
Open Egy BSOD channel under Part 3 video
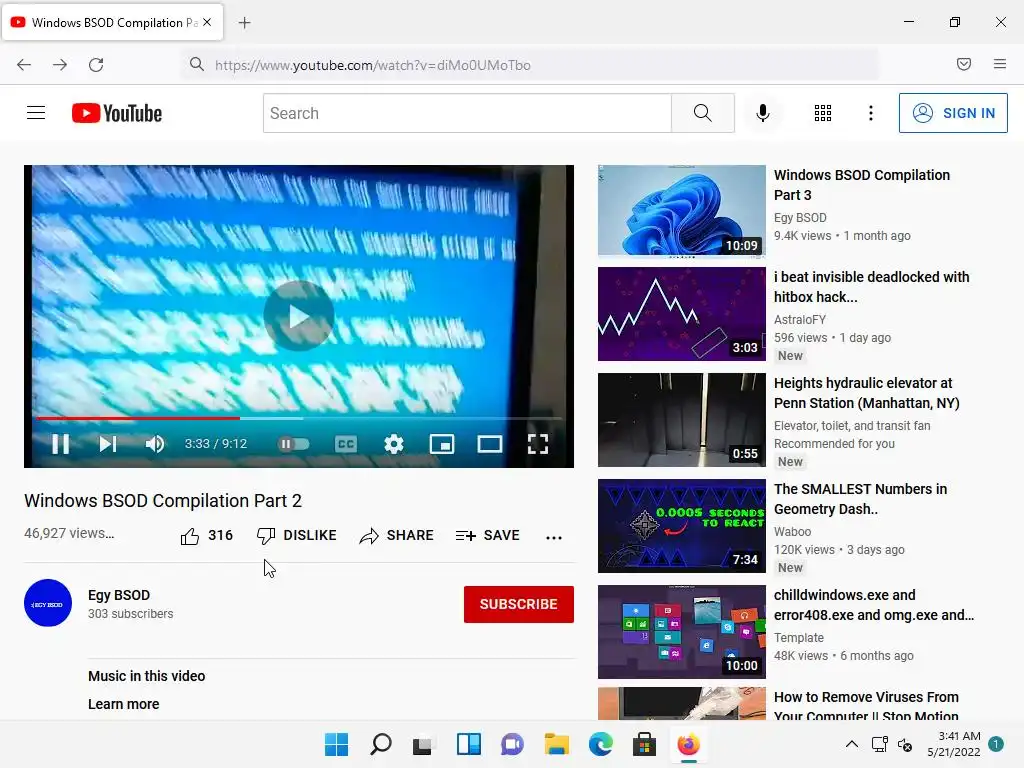(800, 217)
